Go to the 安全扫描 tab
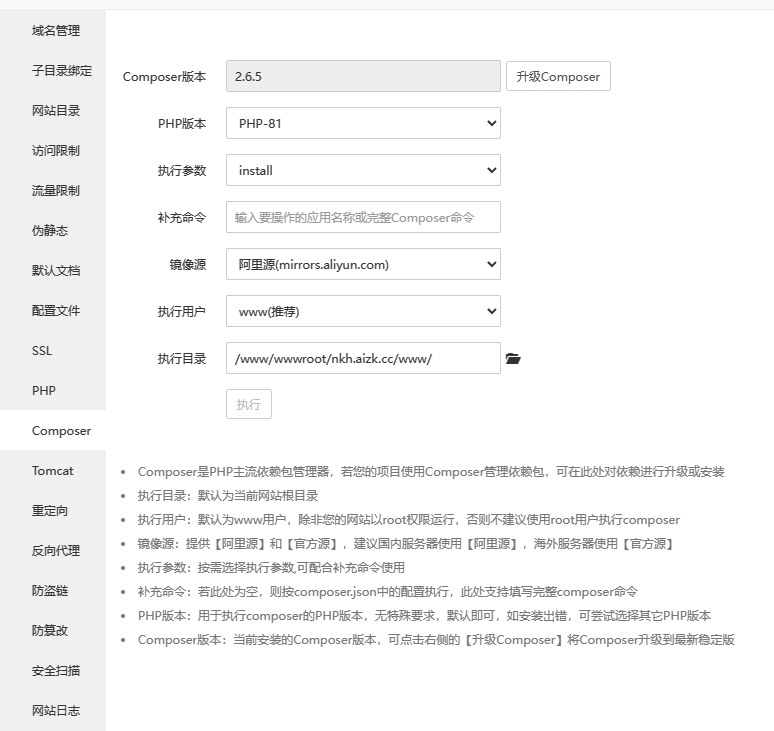The height and width of the screenshot is (731, 774). [x=53, y=670]
